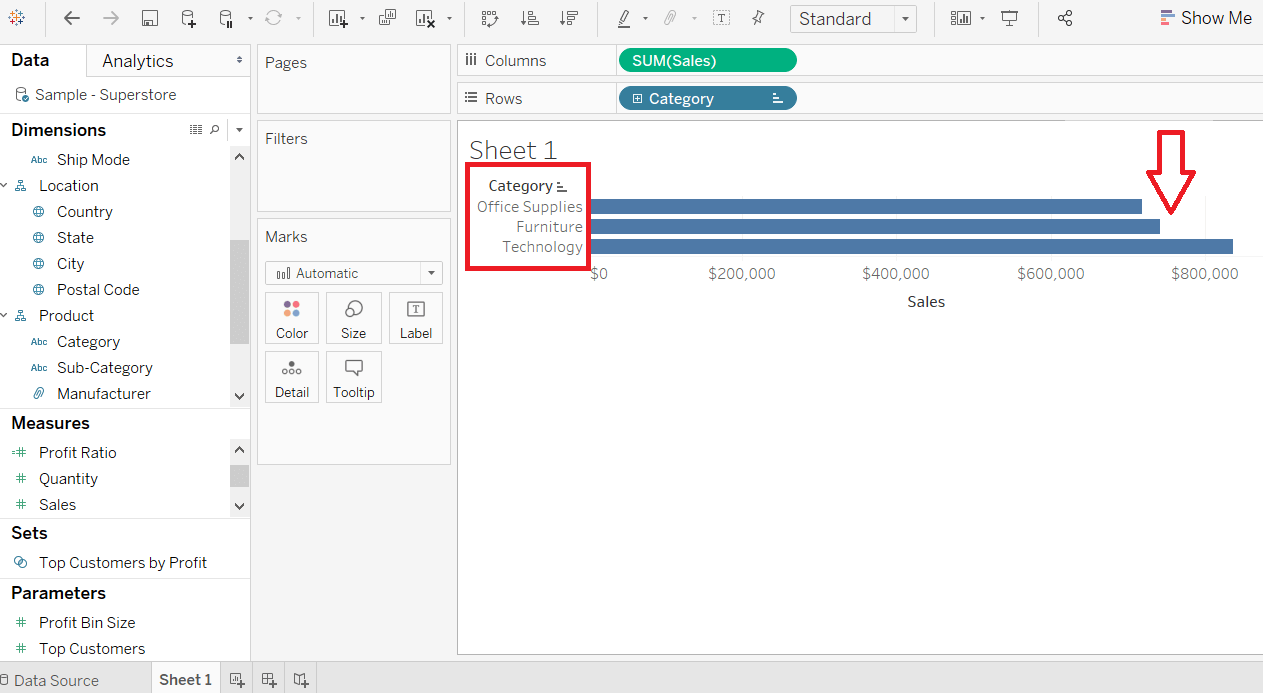The image size is (1263, 693).
Task: Clear sheet icon in toolbar
Action: [425, 18]
